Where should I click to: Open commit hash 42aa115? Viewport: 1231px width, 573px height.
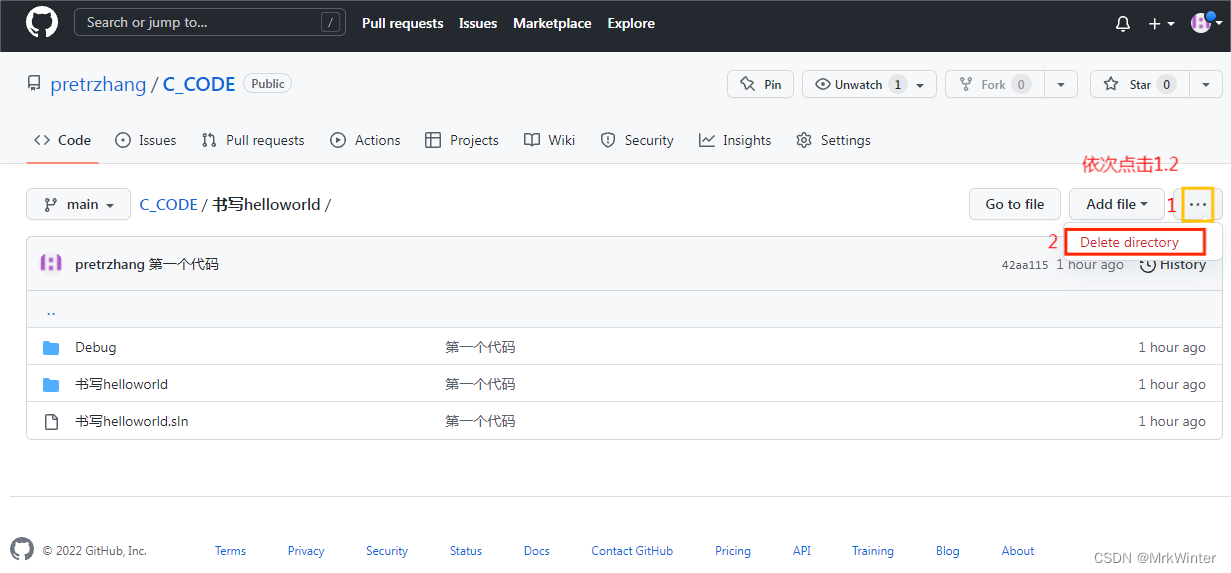click(x=1025, y=265)
